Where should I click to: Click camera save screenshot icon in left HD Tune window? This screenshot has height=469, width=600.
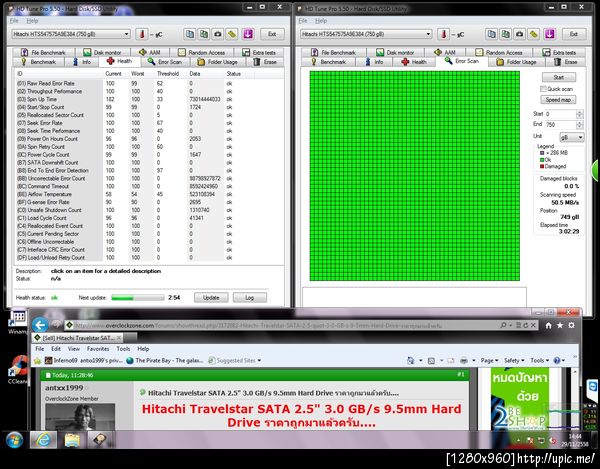coord(218,34)
